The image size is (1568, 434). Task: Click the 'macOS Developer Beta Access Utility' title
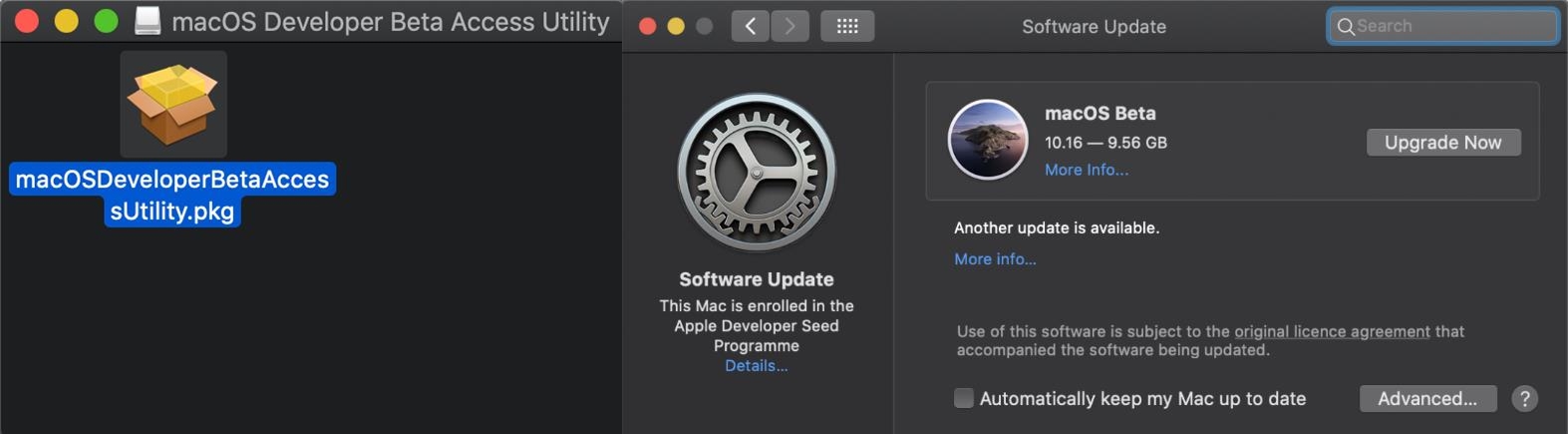(391, 22)
